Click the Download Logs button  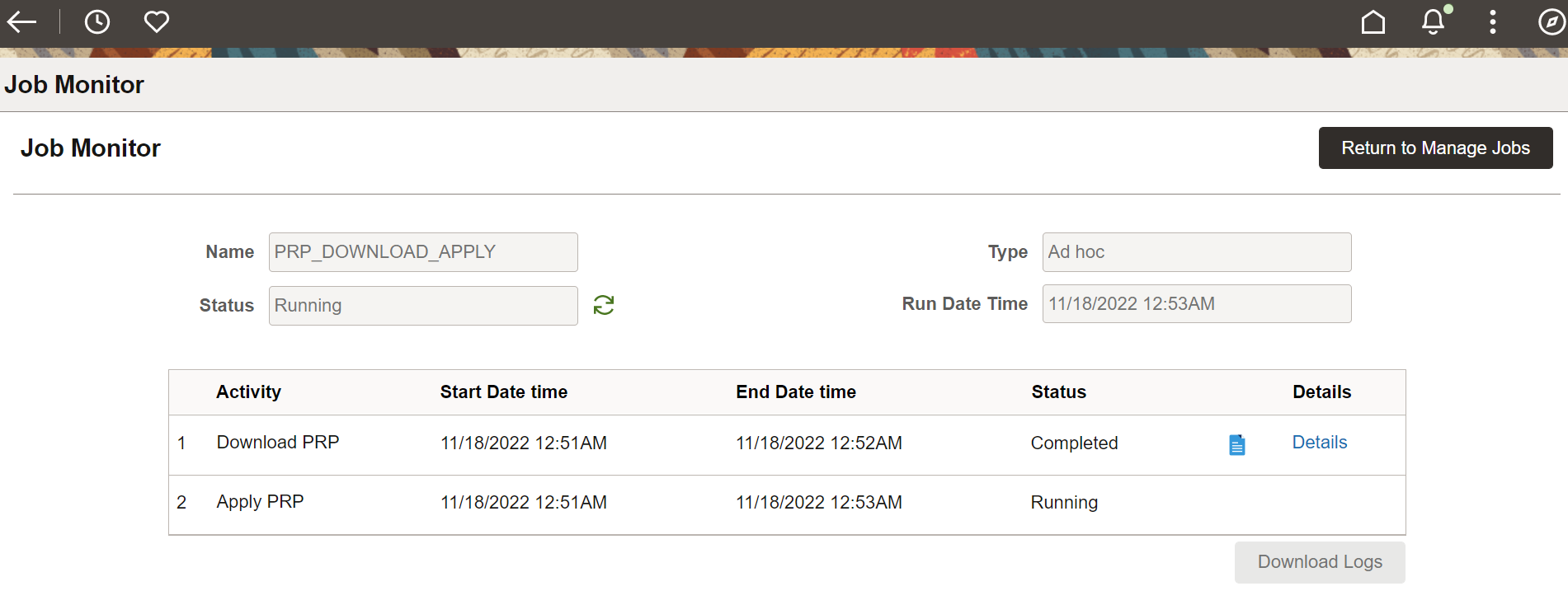click(x=1319, y=562)
